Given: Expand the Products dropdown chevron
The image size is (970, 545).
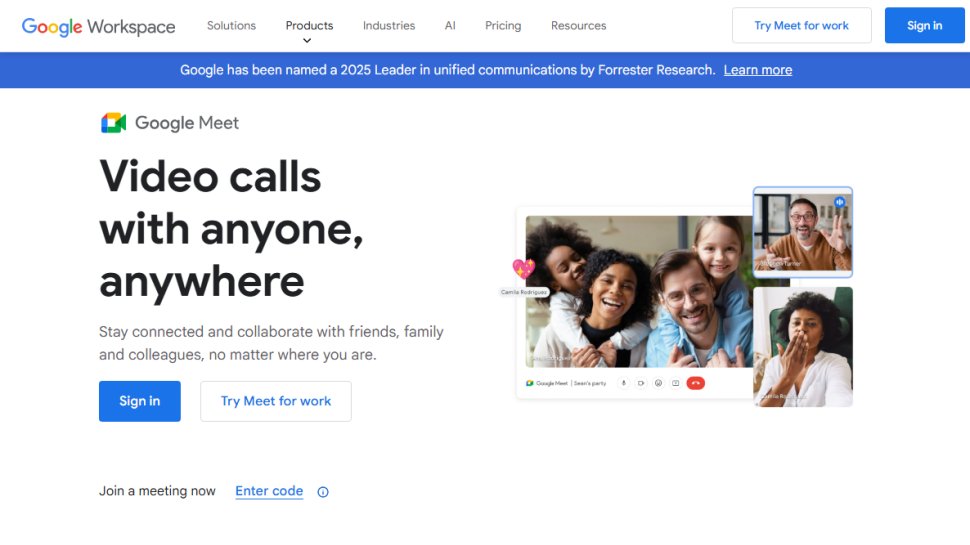Looking at the screenshot, I should coord(307,41).
